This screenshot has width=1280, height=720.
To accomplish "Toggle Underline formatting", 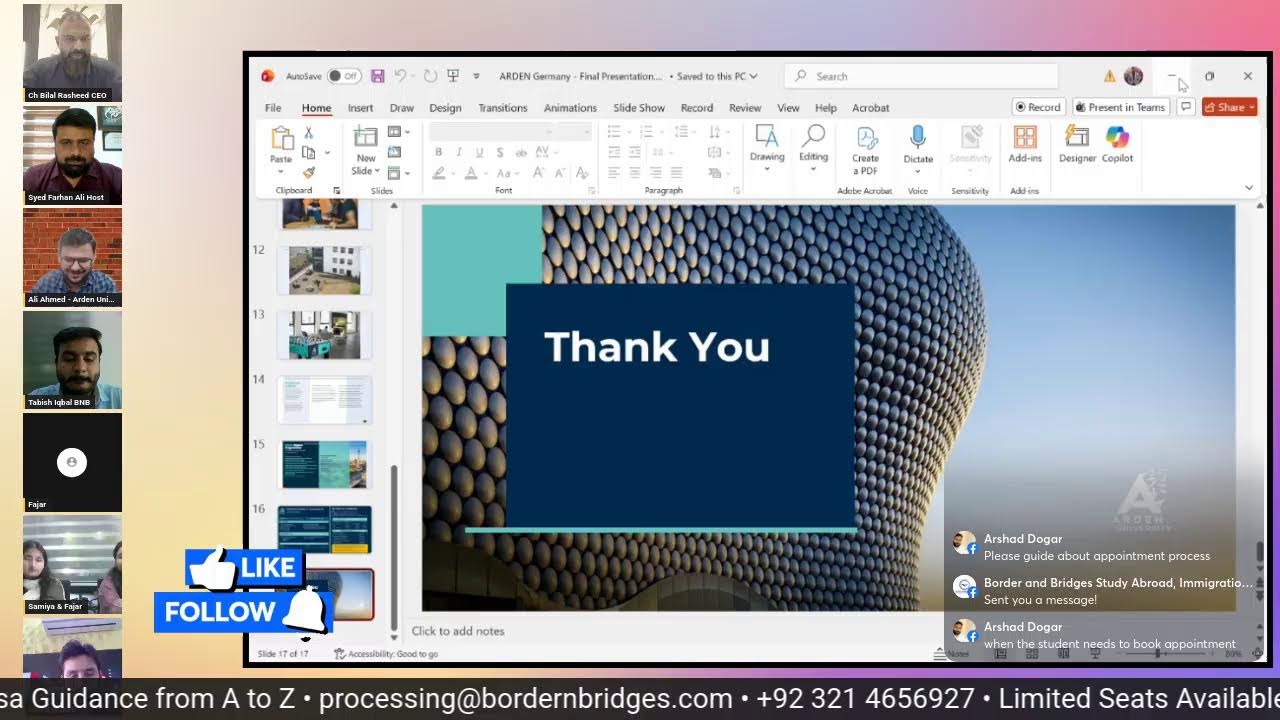I will coord(479,152).
